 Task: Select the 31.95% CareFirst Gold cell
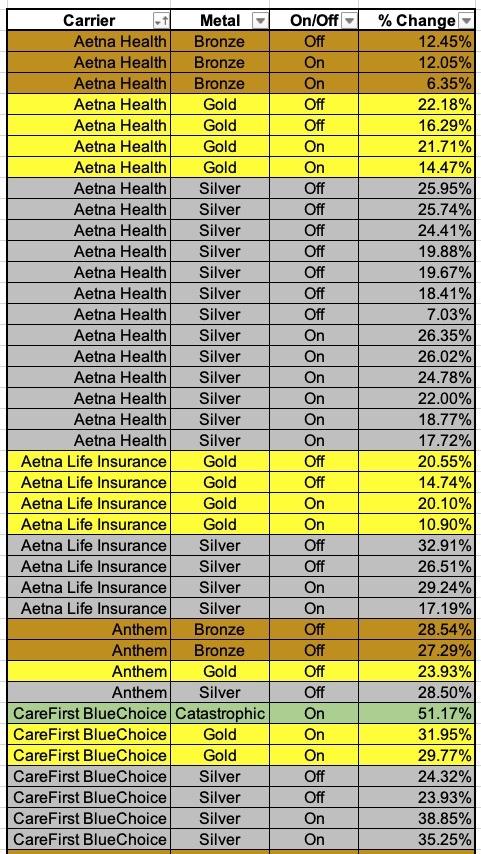pyautogui.click(x=416, y=734)
